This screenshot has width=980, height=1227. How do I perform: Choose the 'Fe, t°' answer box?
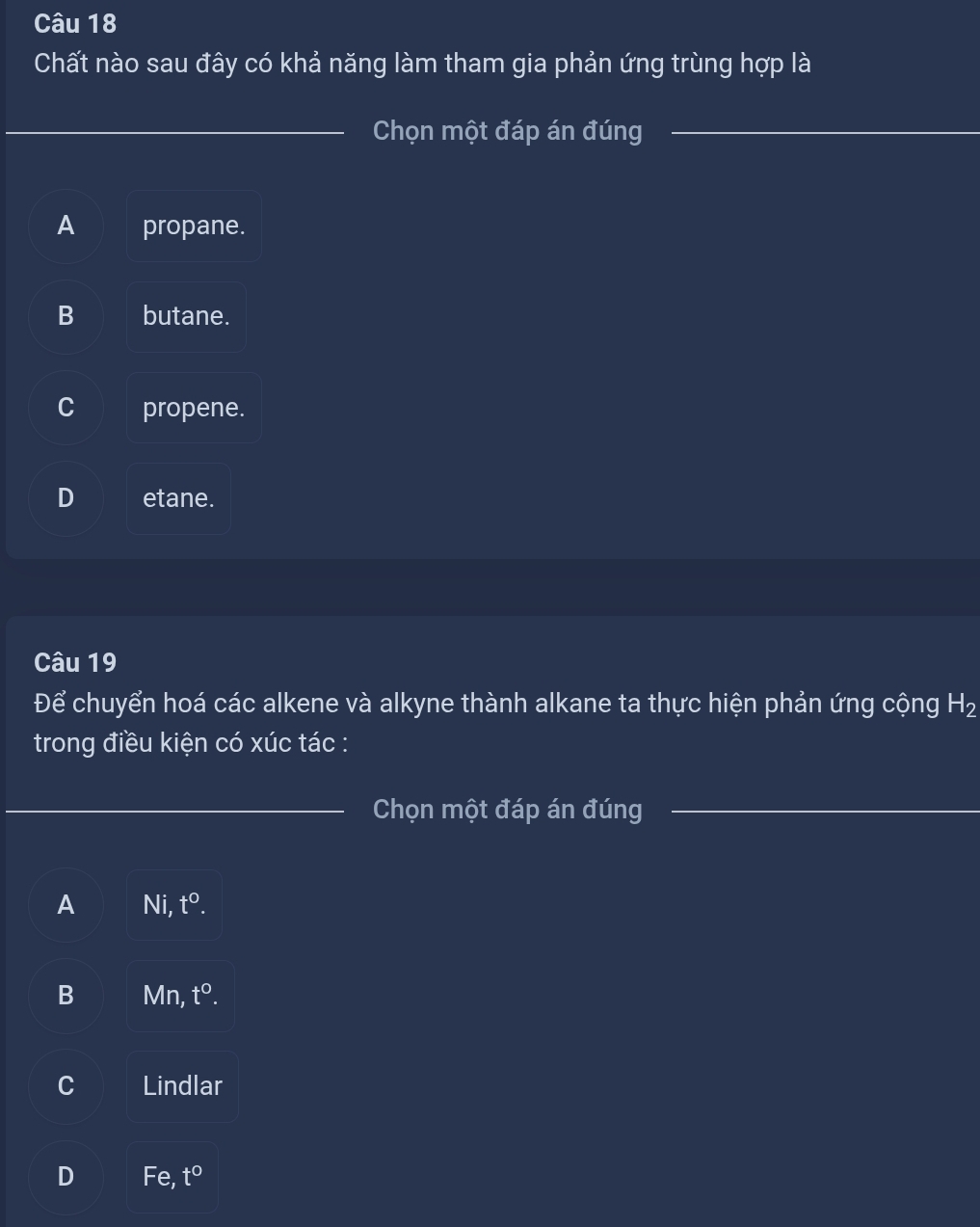point(172,1177)
